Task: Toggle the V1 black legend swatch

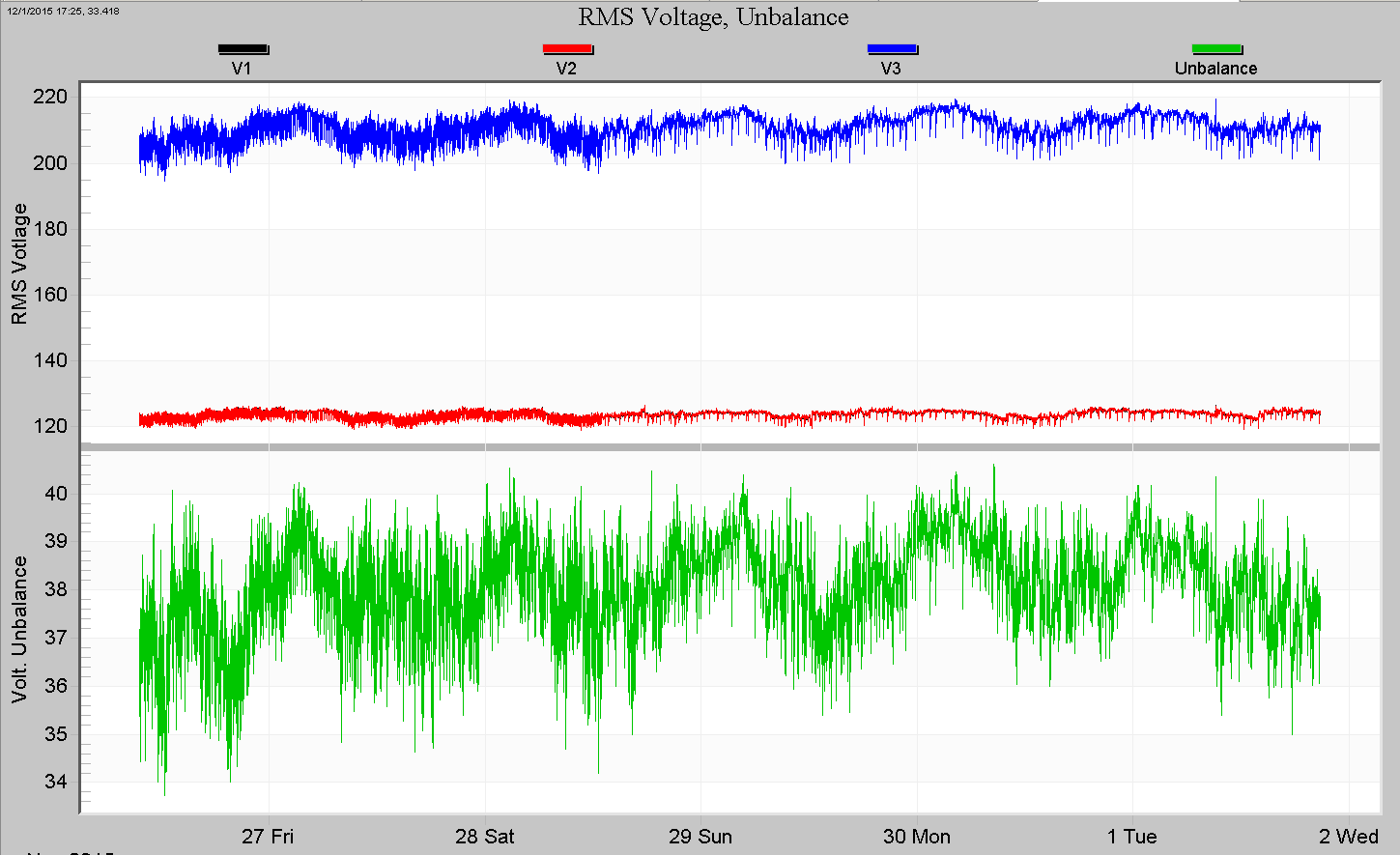Action: [x=244, y=46]
